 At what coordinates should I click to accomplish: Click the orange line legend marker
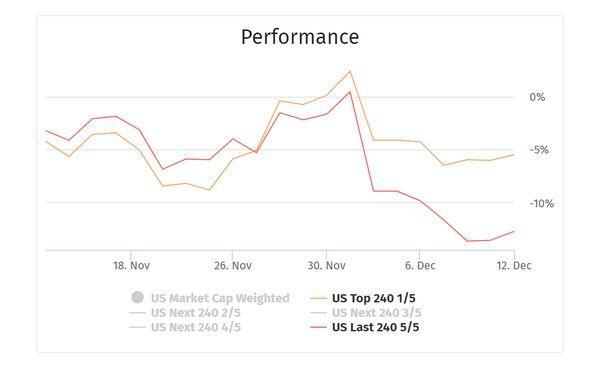pos(318,298)
